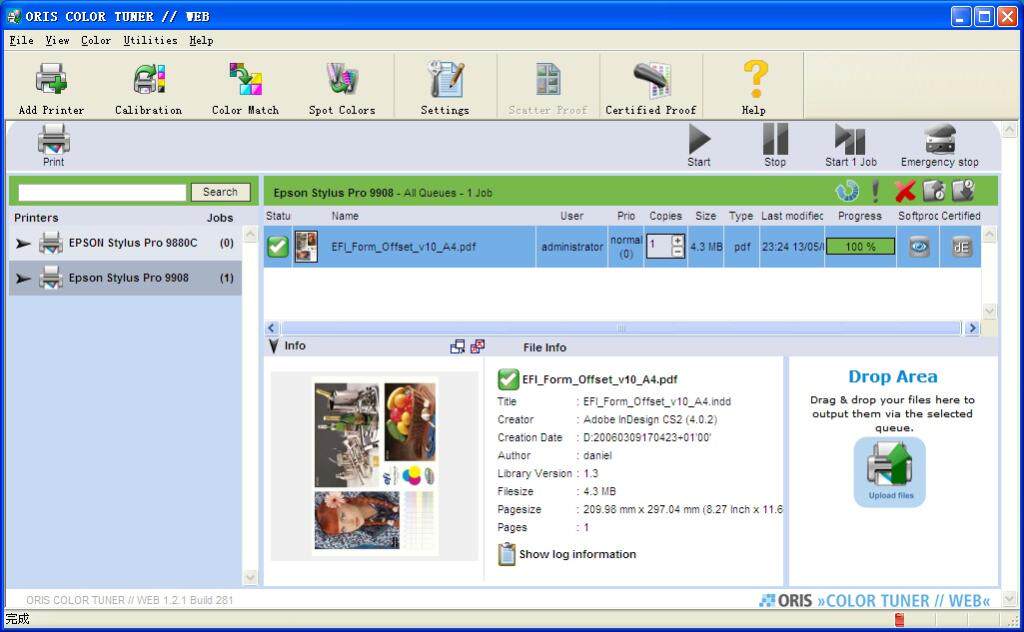Image resolution: width=1024 pixels, height=632 pixels.
Task: Pause the queue with the Stop button
Action: (775, 146)
